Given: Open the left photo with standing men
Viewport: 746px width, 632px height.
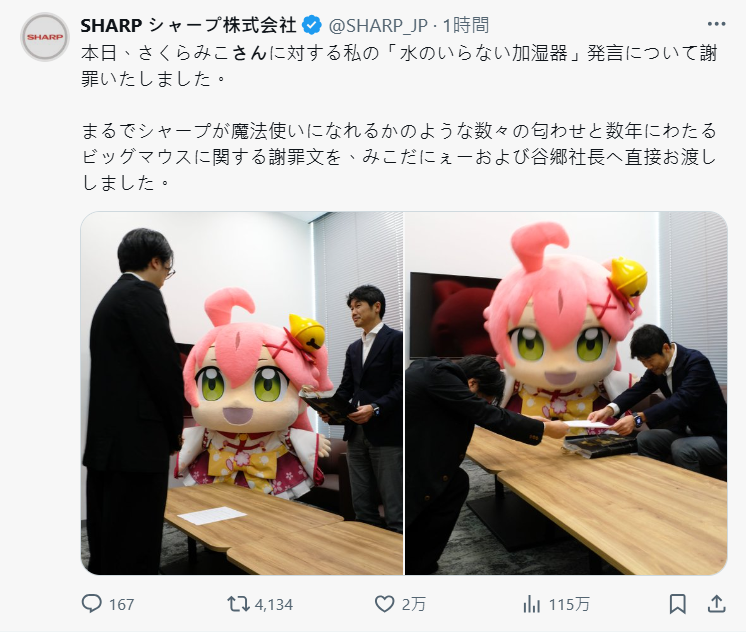Looking at the screenshot, I should pos(242,393).
